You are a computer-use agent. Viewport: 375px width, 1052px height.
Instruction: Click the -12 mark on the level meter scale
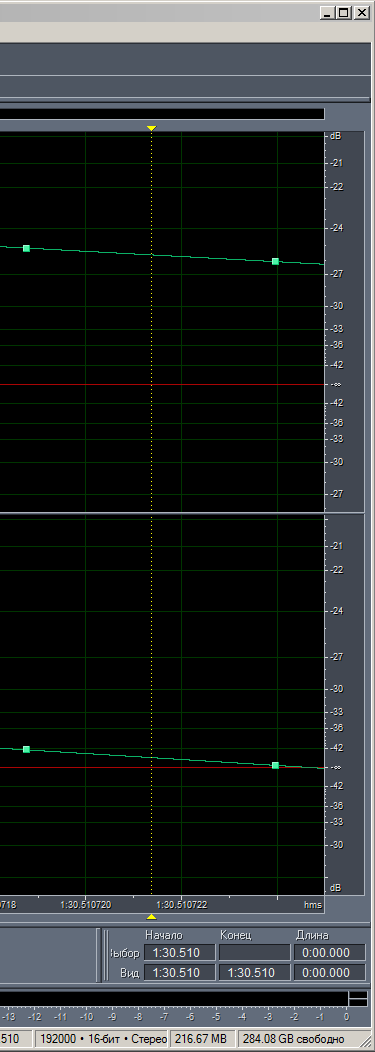click(35, 1017)
